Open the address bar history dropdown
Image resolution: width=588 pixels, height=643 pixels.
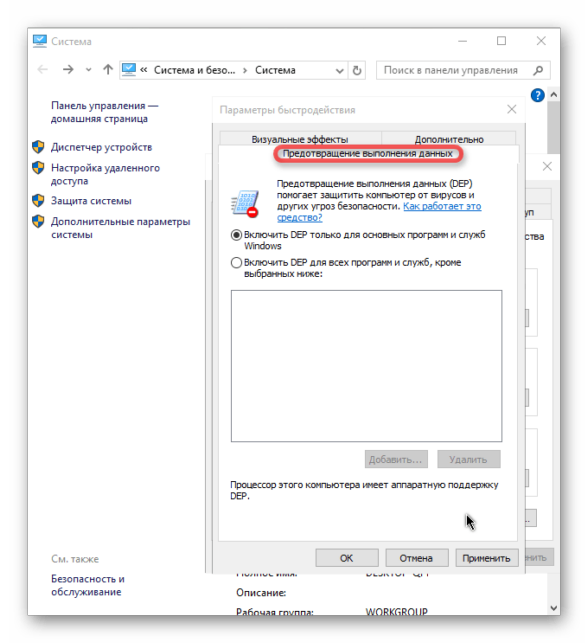[x=340, y=71]
